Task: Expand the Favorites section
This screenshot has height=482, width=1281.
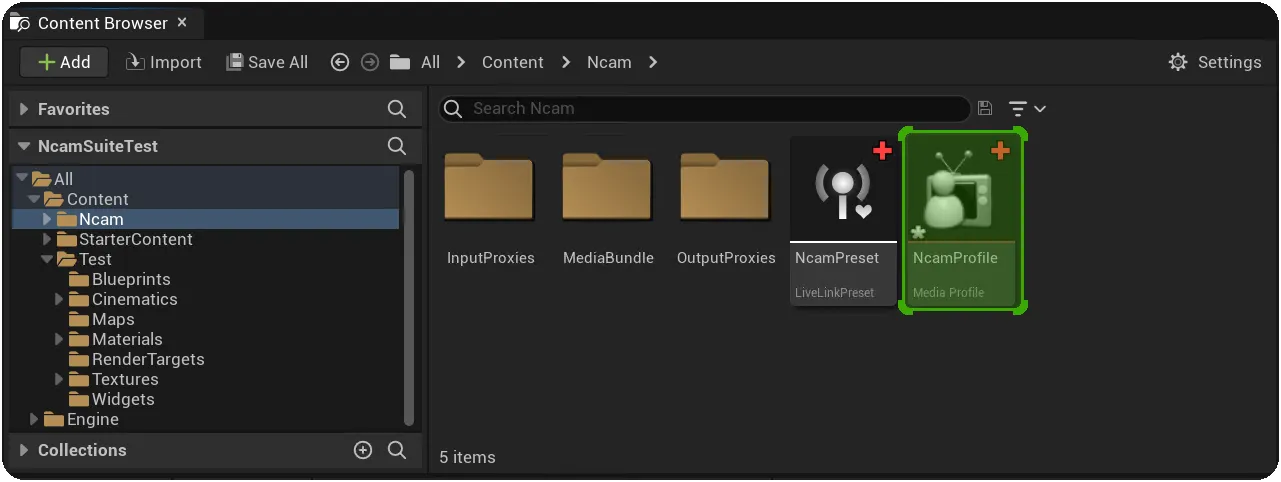Action: pos(24,109)
